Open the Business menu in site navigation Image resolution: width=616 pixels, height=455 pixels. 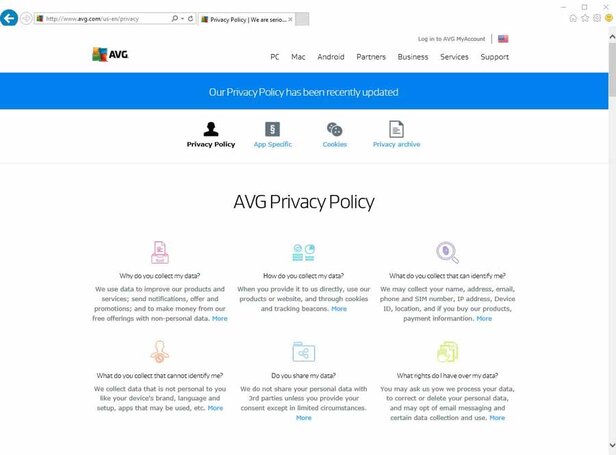pos(412,57)
